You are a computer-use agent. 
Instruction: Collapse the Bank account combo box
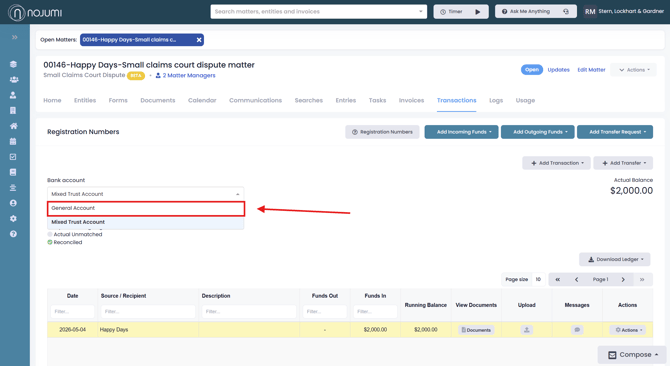pyautogui.click(x=145, y=194)
